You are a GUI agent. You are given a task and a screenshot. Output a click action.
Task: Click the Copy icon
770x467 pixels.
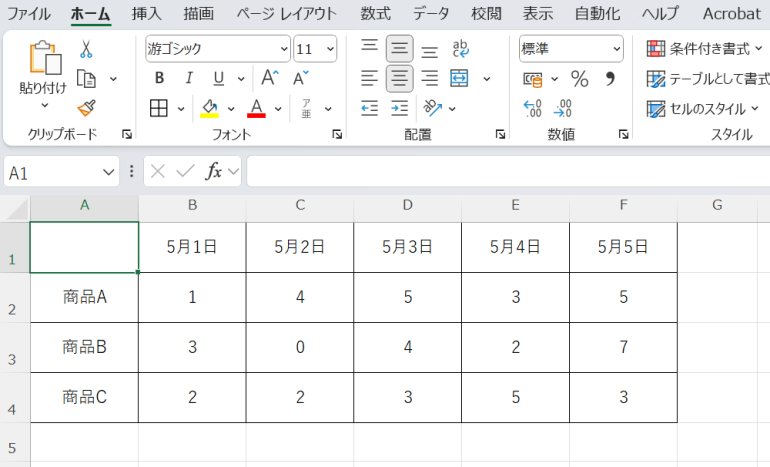tap(86, 79)
